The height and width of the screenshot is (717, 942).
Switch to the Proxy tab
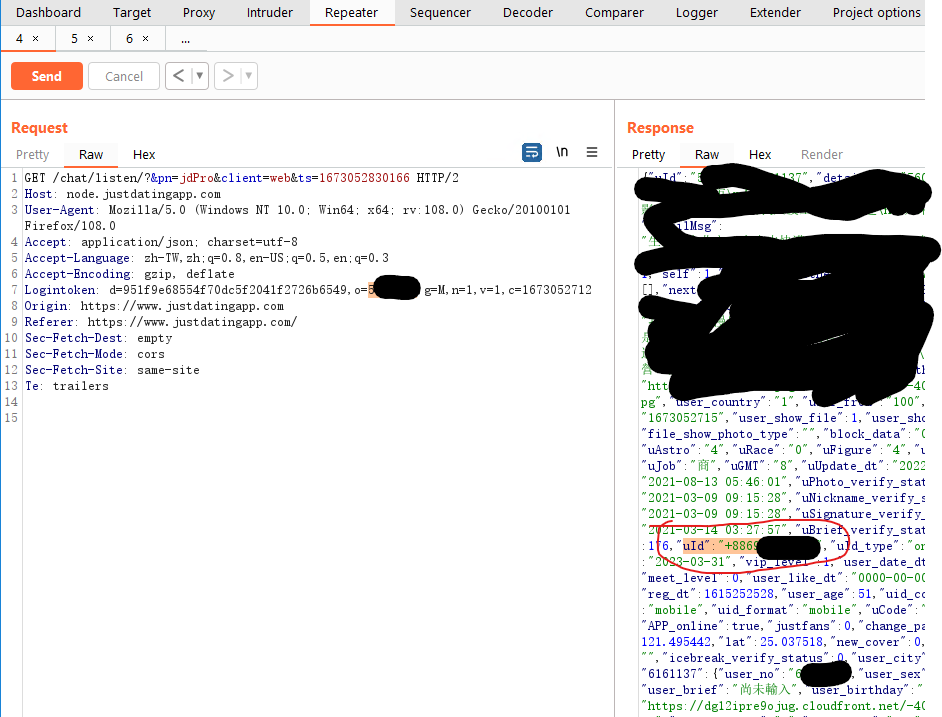[x=199, y=13]
